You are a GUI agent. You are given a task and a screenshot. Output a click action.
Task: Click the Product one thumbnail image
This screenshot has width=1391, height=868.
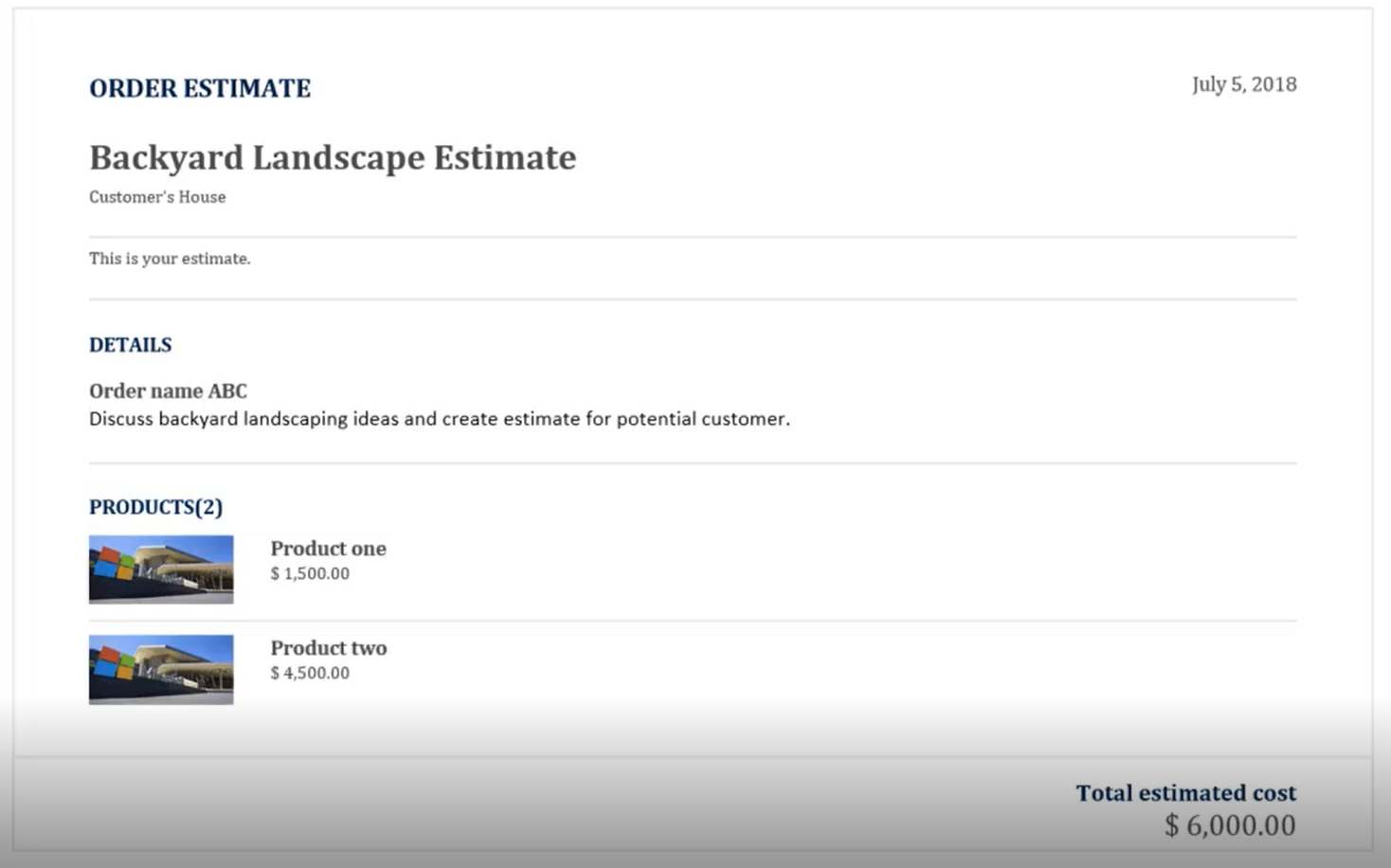pos(161,570)
